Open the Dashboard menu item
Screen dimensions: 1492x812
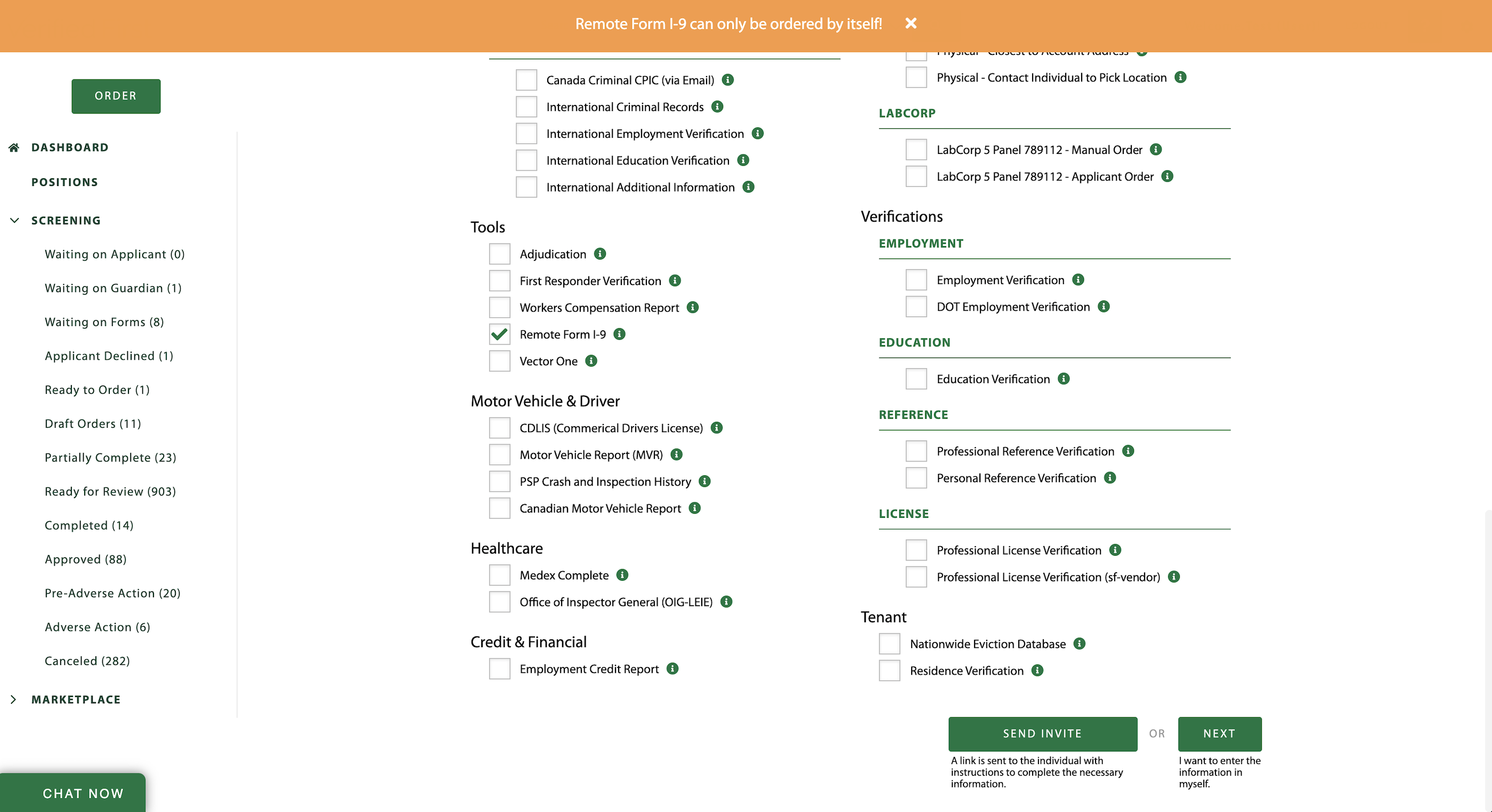coord(70,147)
